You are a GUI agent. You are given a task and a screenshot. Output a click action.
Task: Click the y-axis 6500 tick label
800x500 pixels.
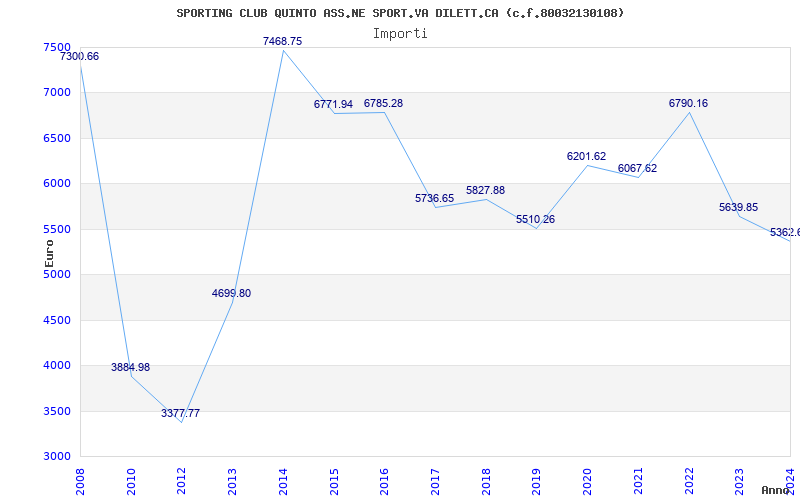(57, 138)
